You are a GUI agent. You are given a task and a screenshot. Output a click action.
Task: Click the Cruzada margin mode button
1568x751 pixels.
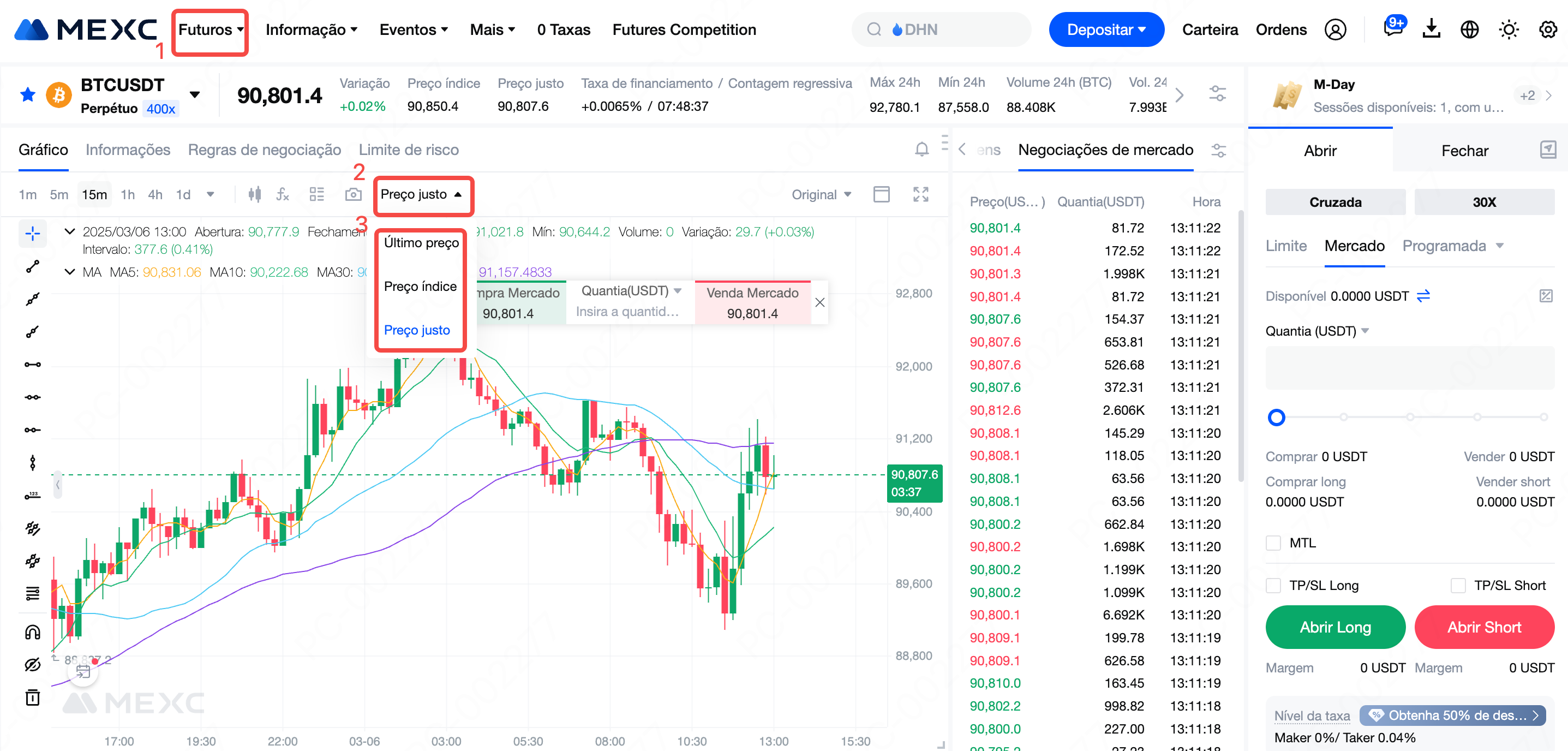point(1335,201)
